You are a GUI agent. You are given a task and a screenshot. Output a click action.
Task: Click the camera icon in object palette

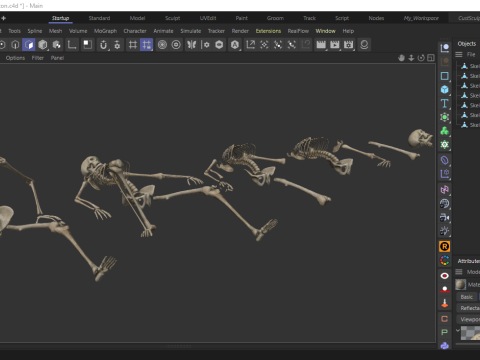tap(445, 217)
